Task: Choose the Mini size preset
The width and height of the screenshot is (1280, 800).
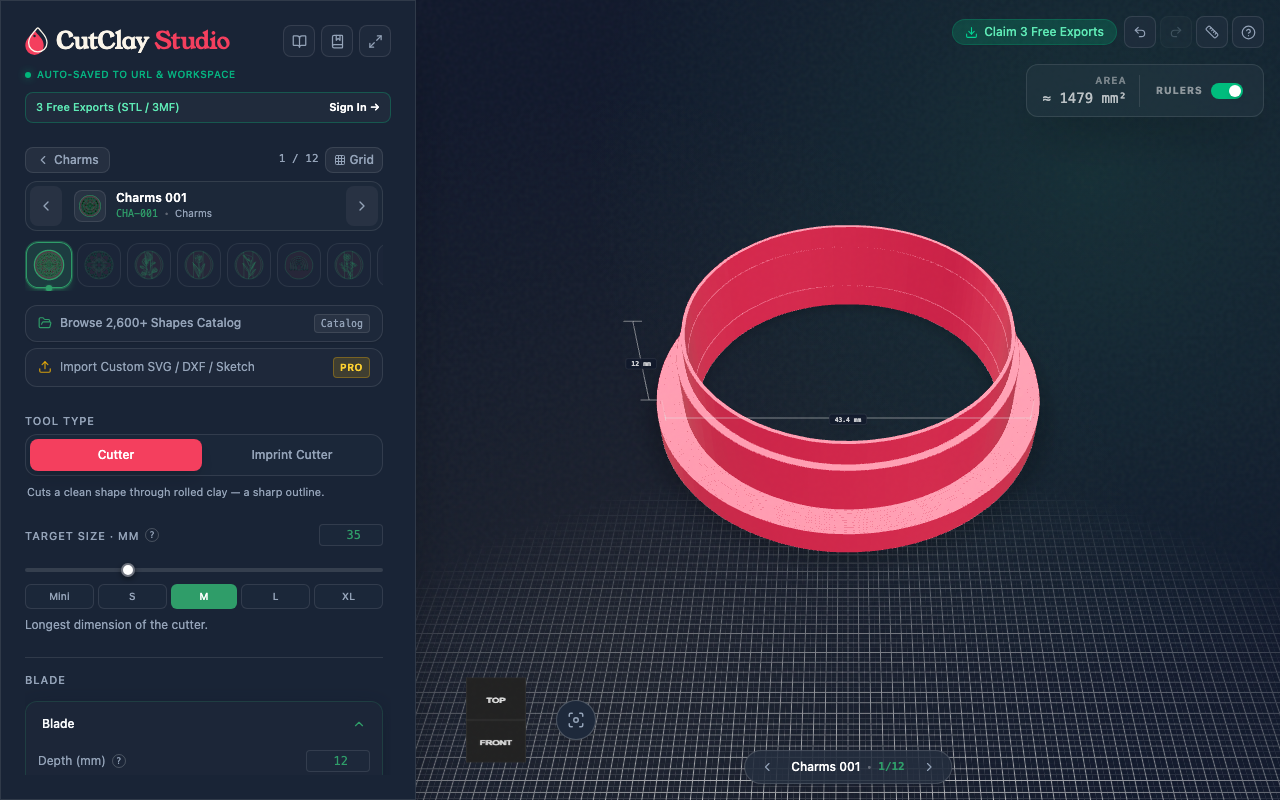Action: 60,597
